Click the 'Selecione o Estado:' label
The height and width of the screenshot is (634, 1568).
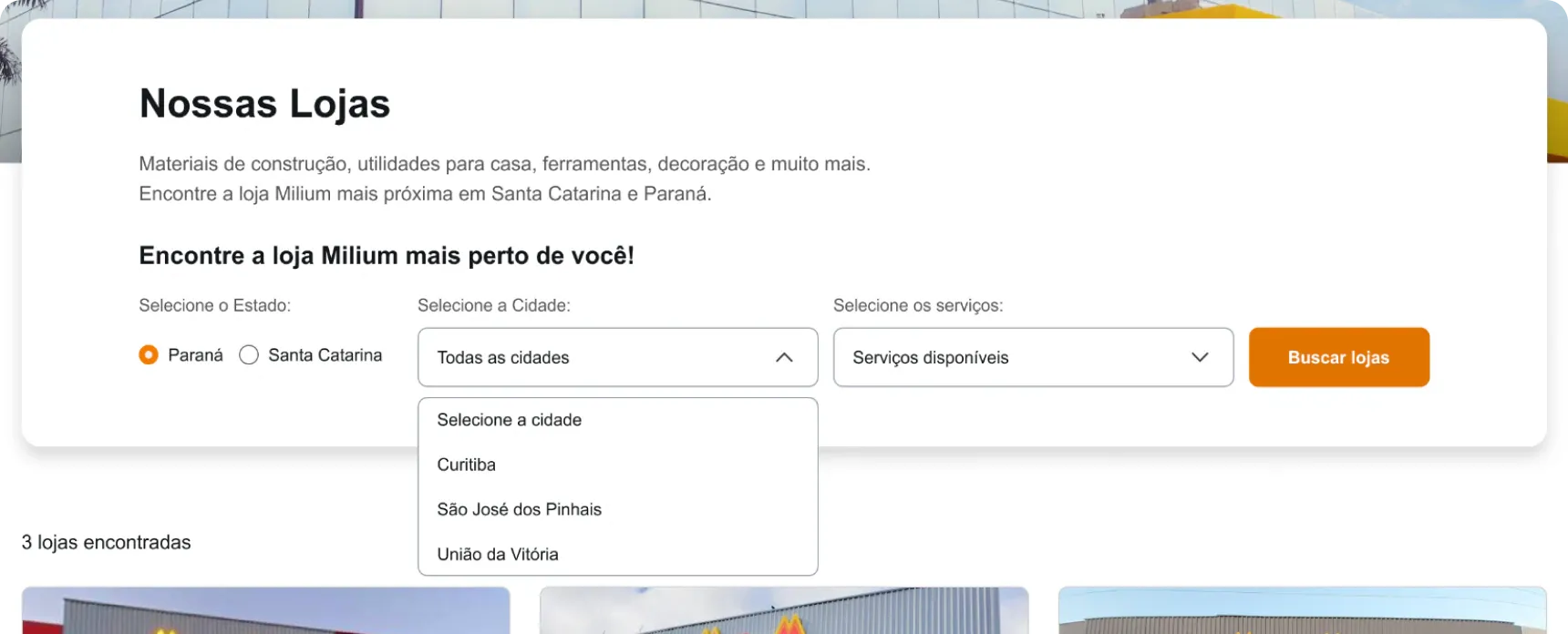[214, 305]
